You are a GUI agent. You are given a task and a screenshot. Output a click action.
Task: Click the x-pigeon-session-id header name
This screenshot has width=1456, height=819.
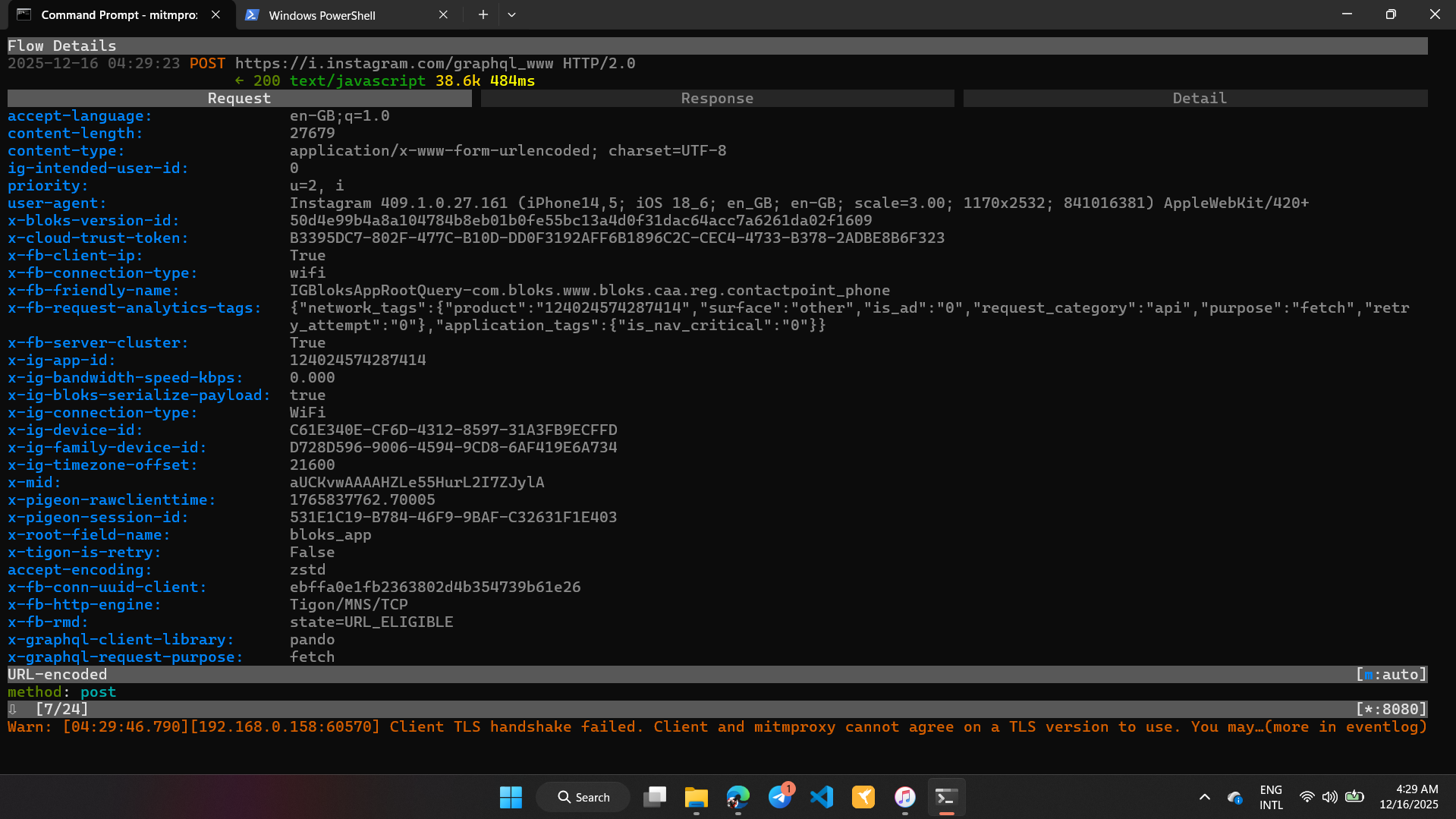pos(98,518)
